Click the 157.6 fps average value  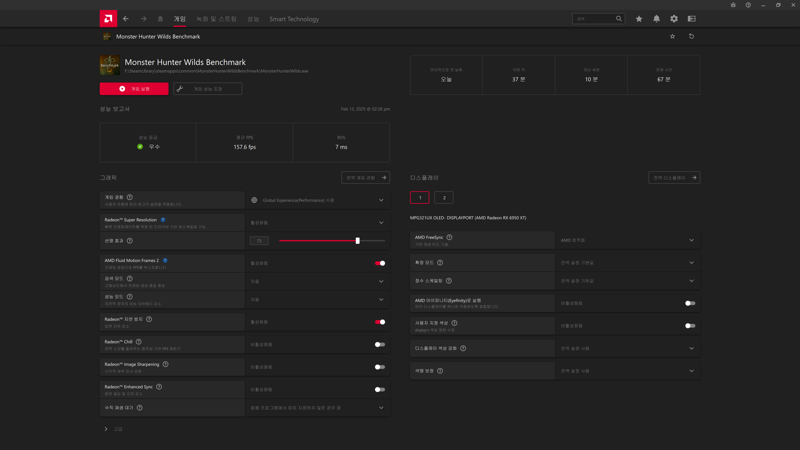point(245,147)
